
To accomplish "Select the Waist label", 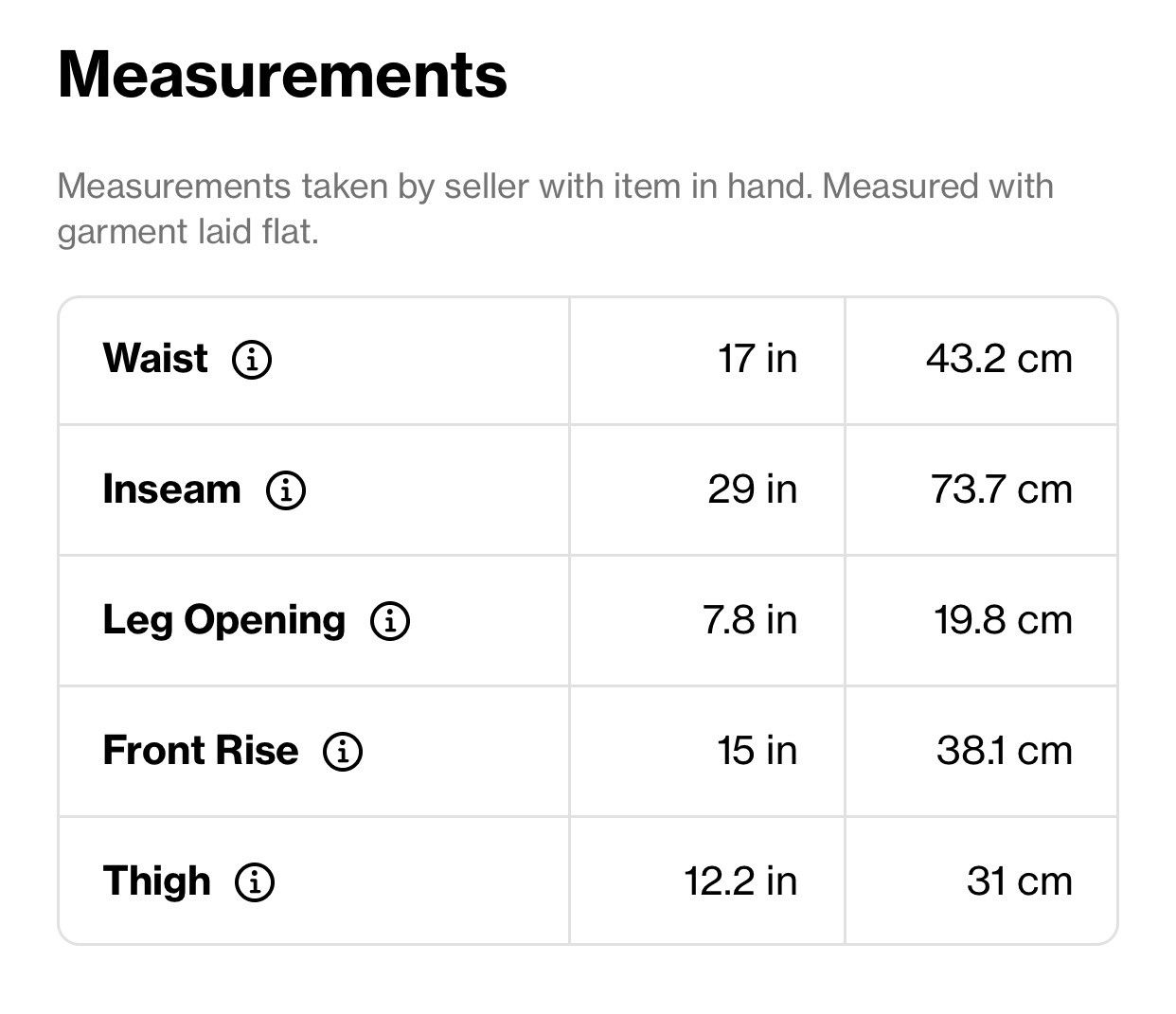I will pos(155,359).
